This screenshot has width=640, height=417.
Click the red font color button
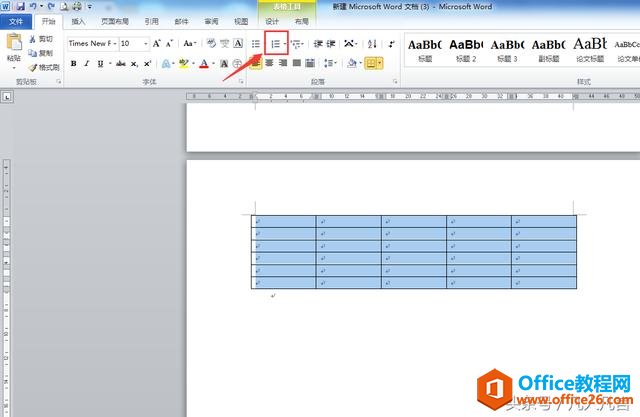204,64
